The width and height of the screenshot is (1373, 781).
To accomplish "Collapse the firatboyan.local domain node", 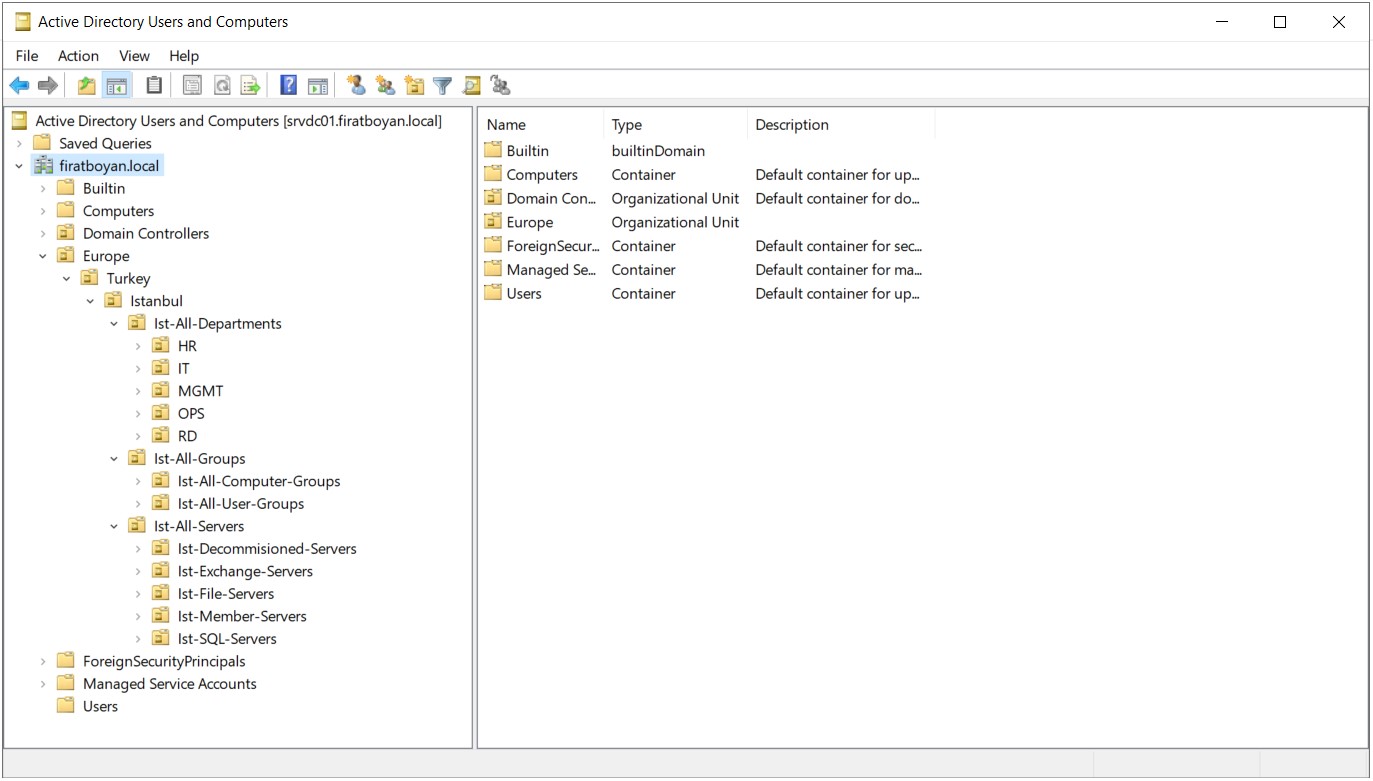I will (19, 166).
